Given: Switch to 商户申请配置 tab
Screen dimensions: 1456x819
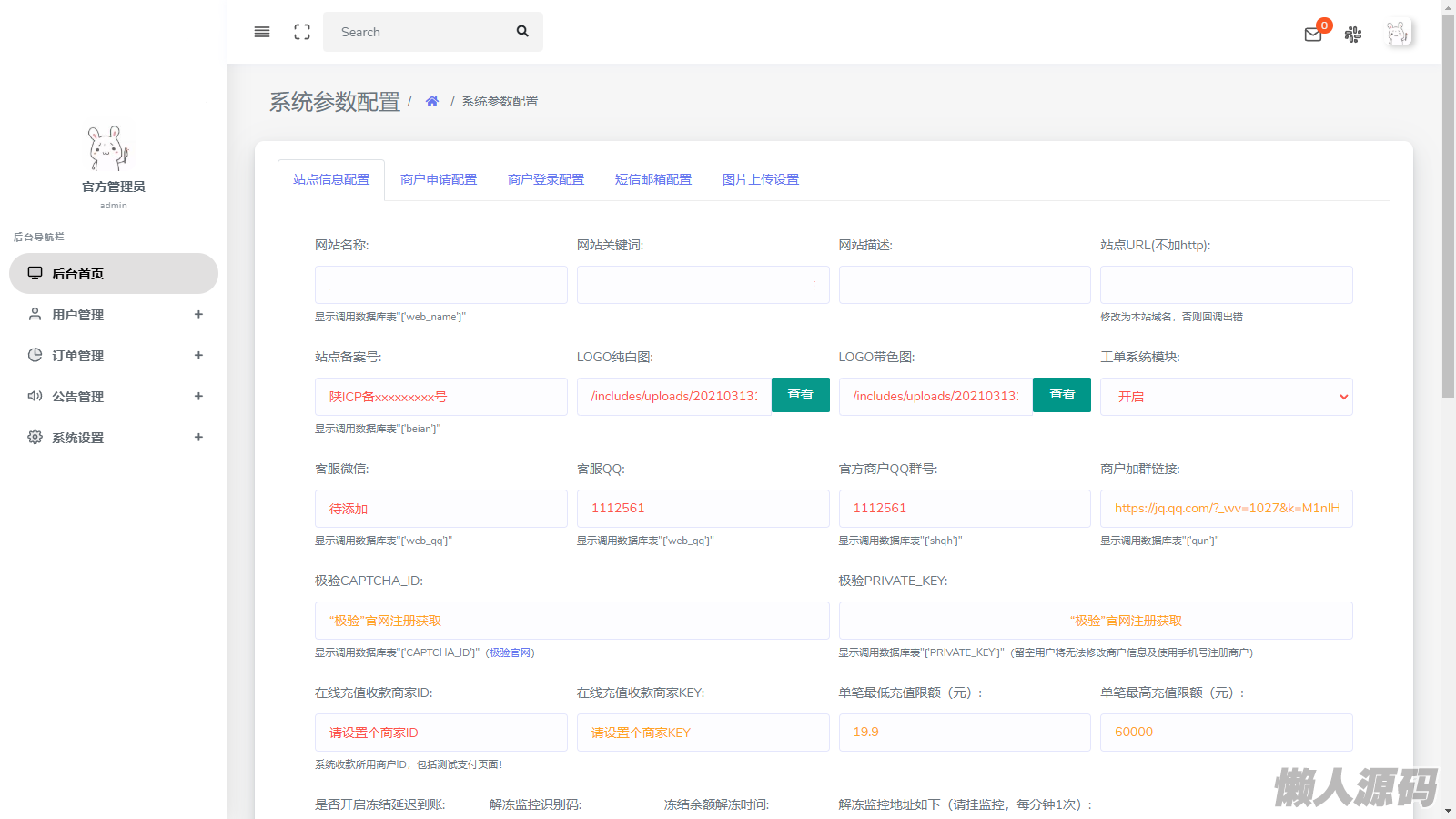Looking at the screenshot, I should click(439, 179).
